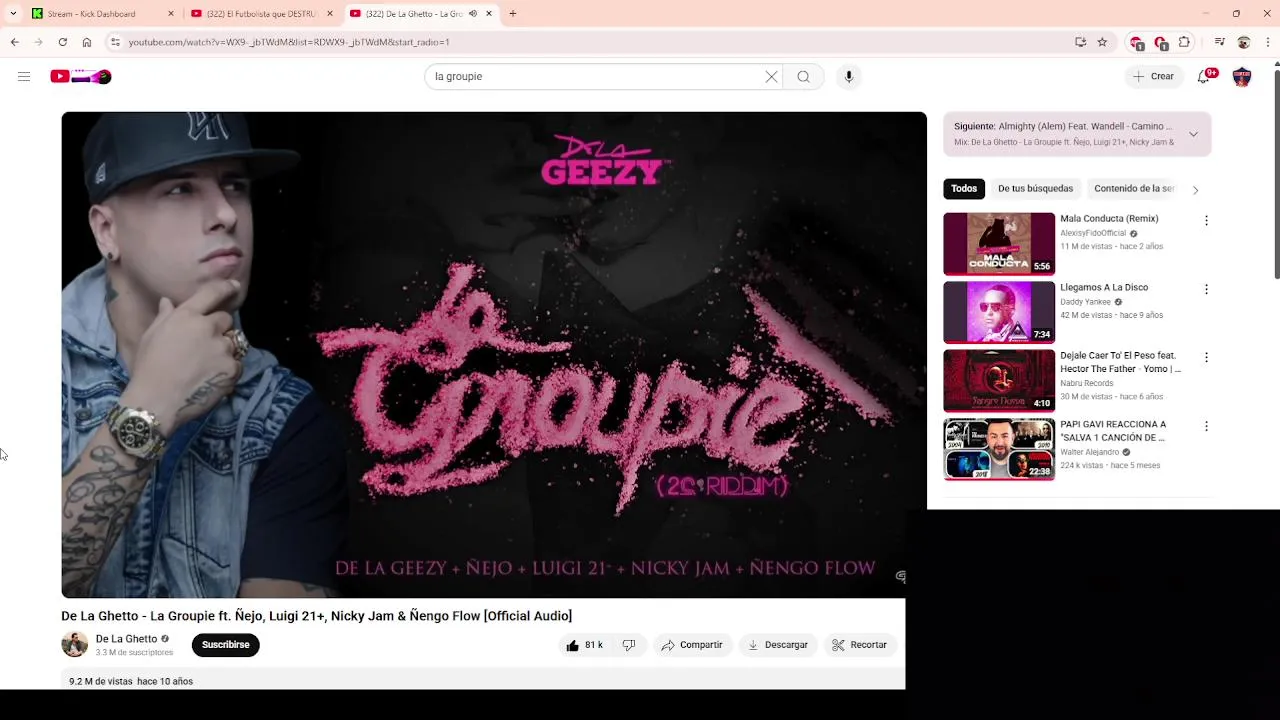Open AlexisyFidoOfficial channel name
The width and height of the screenshot is (1280, 720).
(x=1093, y=233)
